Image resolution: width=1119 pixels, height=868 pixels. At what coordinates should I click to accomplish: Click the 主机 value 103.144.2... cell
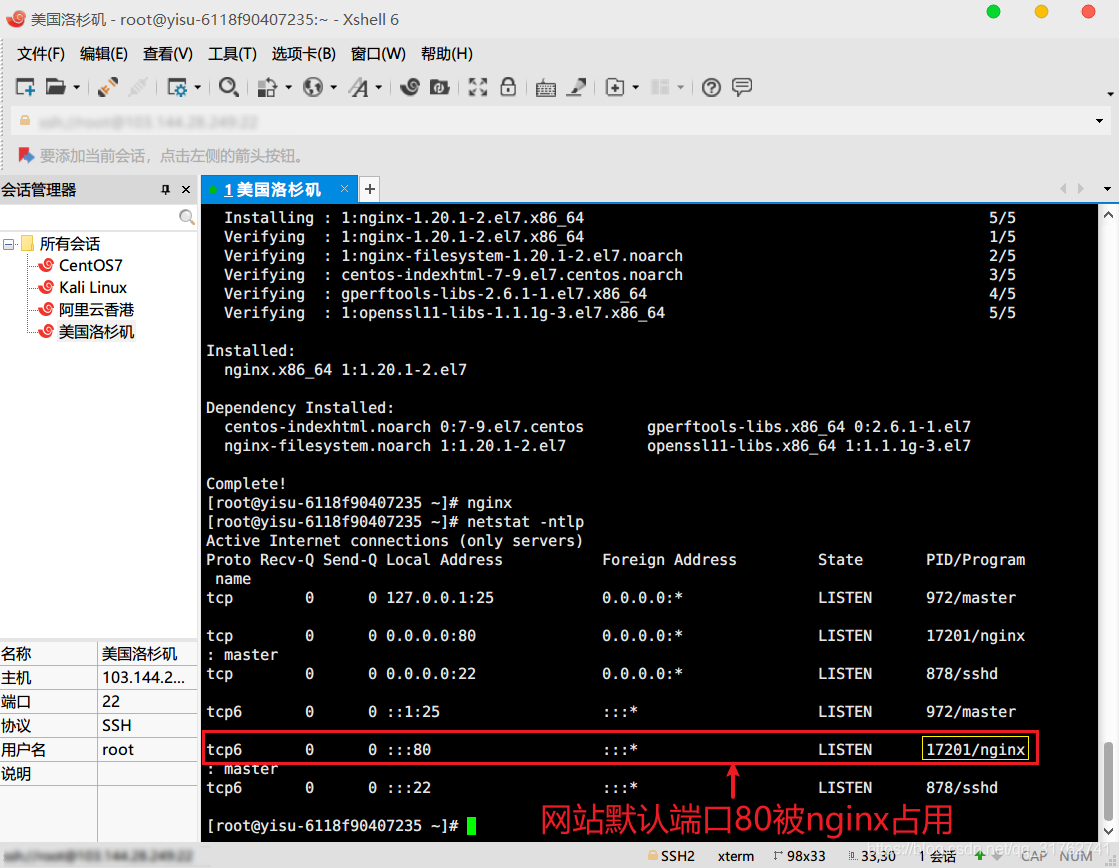click(x=147, y=677)
